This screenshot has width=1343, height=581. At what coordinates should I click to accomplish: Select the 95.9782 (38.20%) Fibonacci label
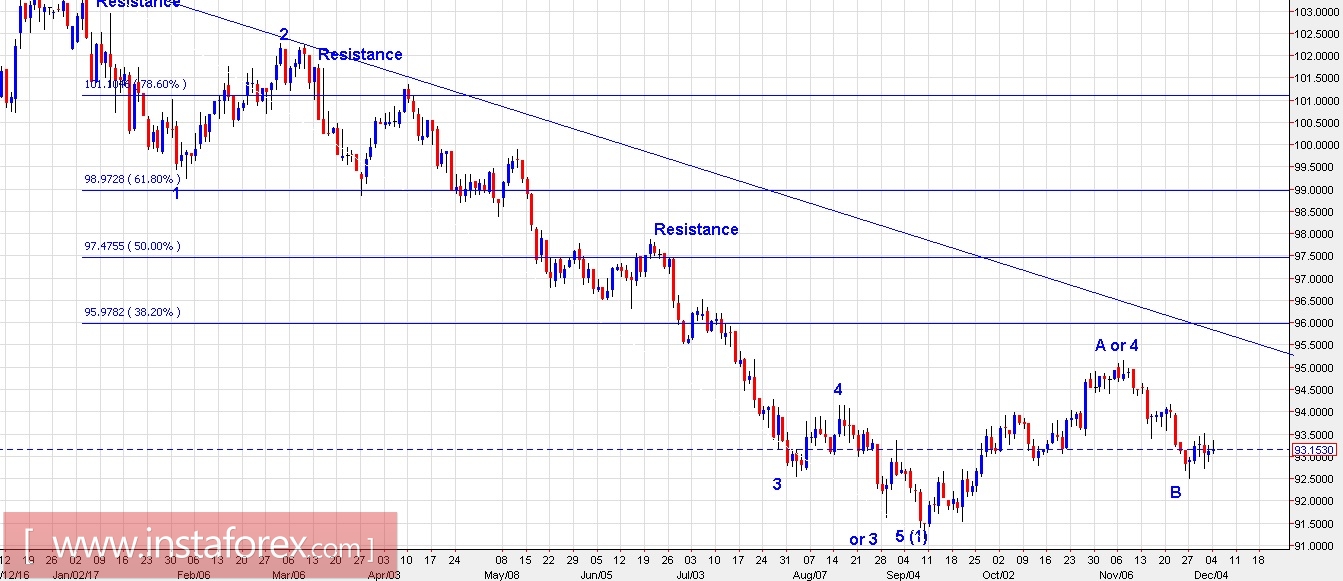133,312
